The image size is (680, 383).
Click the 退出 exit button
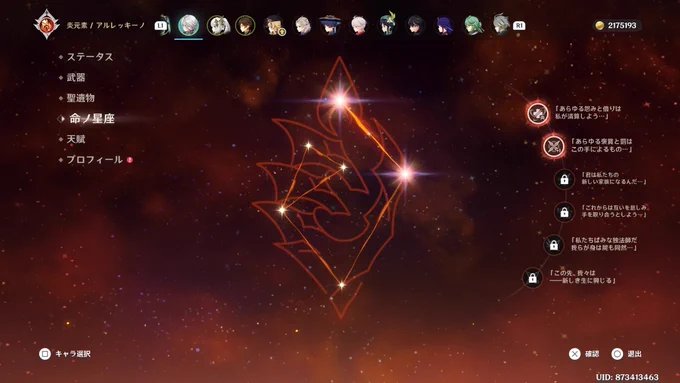[627, 354]
